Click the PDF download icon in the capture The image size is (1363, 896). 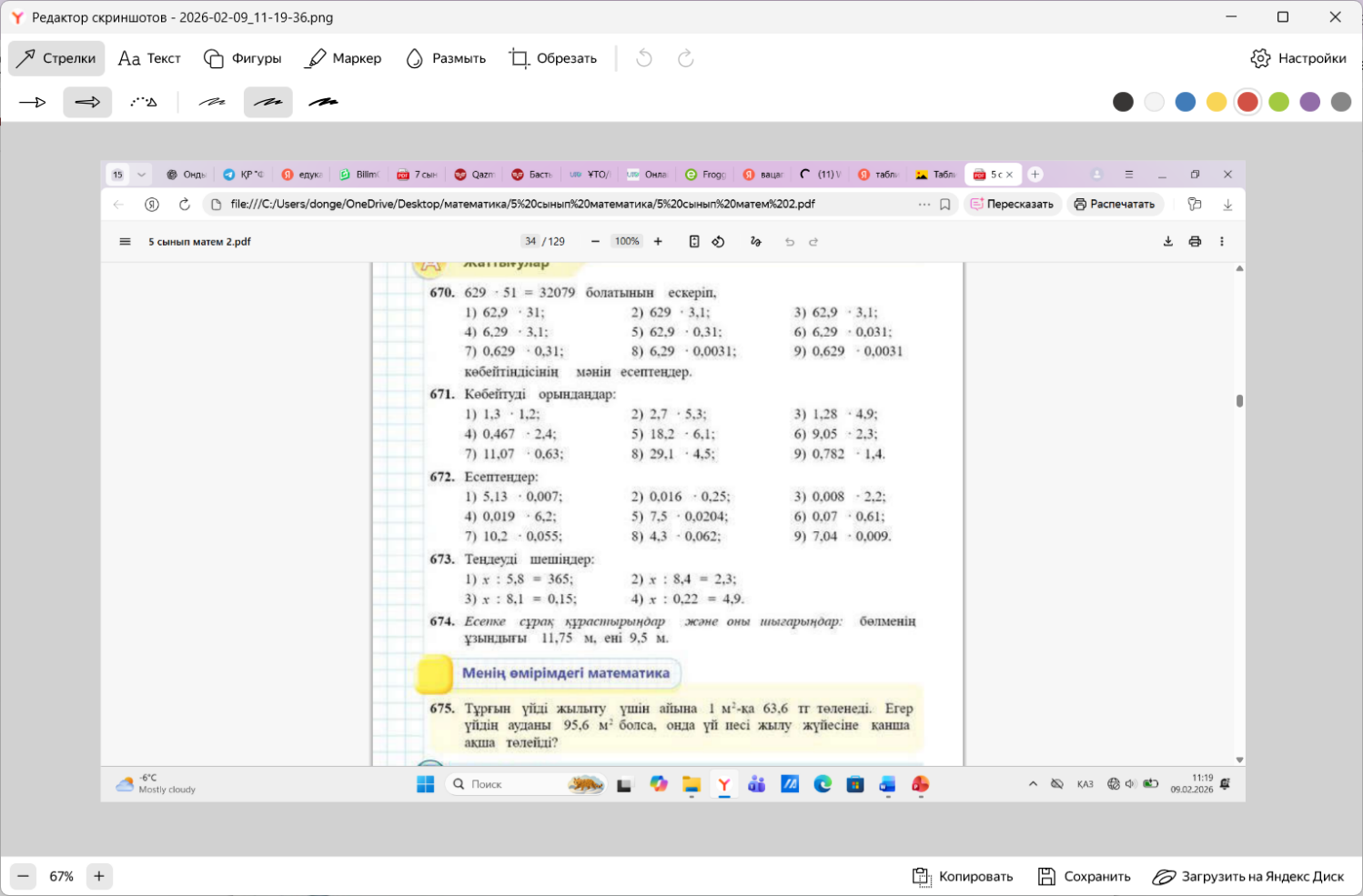(x=1168, y=242)
